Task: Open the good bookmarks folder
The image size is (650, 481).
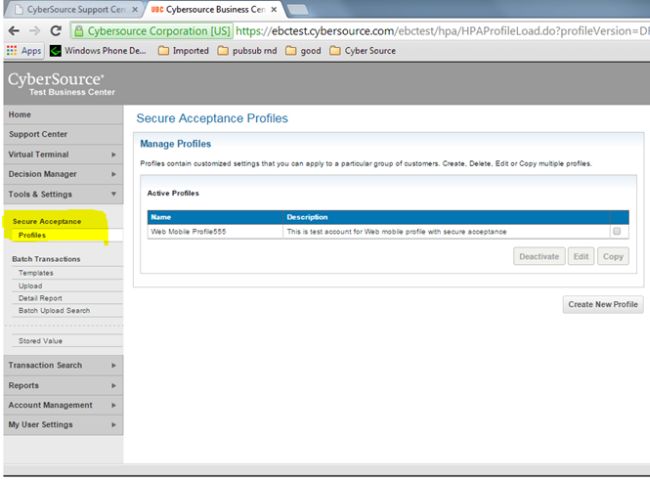Action: 303,51
